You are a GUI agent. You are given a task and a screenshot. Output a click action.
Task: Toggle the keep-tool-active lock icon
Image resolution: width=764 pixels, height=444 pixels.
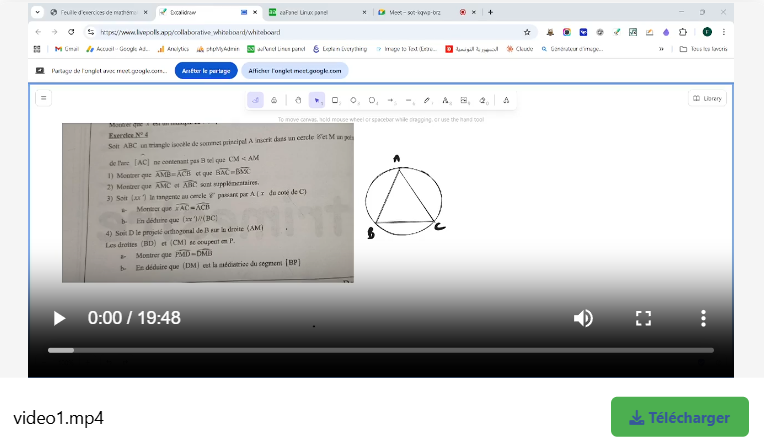pyautogui.click(x=255, y=100)
